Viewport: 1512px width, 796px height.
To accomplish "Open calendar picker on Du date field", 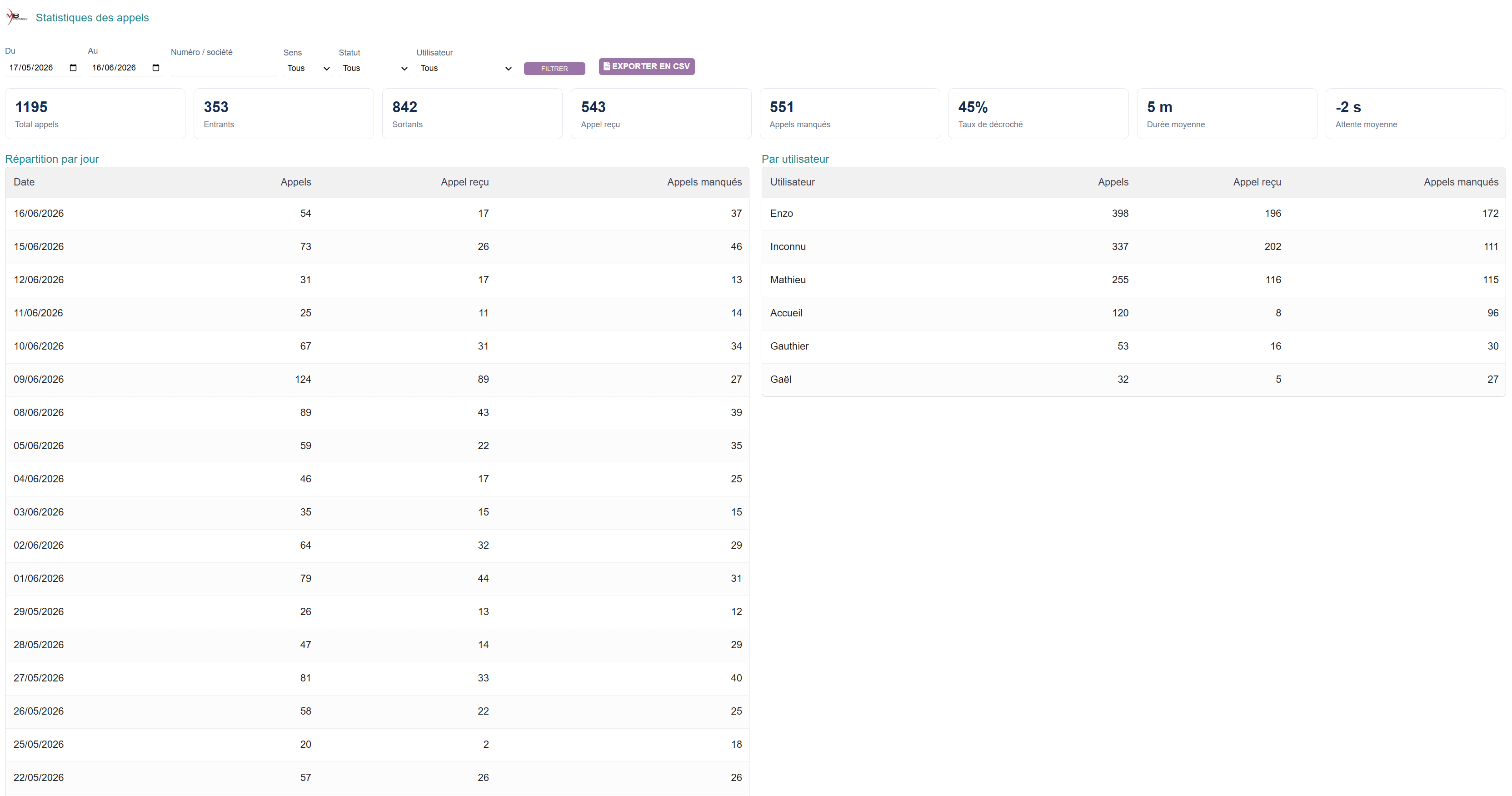I will pyautogui.click(x=73, y=67).
